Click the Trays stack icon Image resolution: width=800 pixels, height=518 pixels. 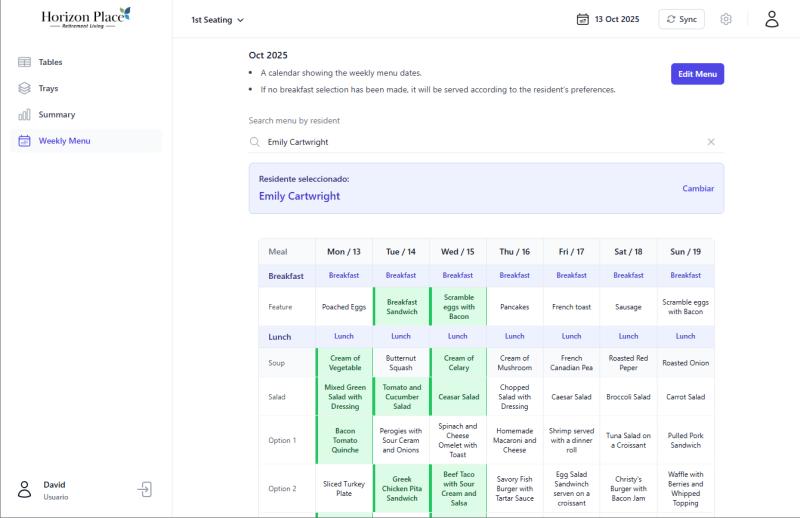pyautogui.click(x=24, y=88)
